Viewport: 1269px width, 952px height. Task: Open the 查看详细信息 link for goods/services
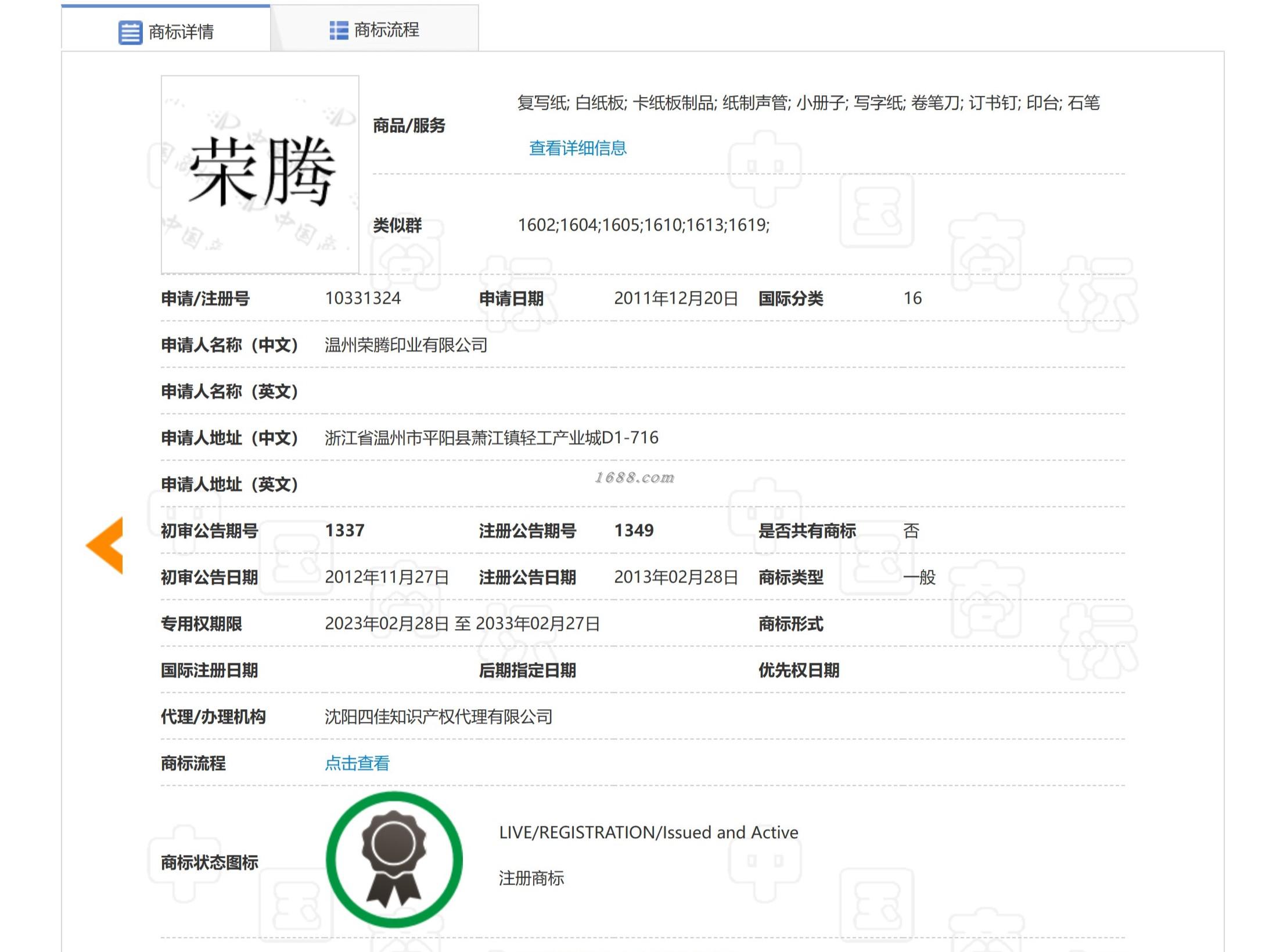click(577, 148)
